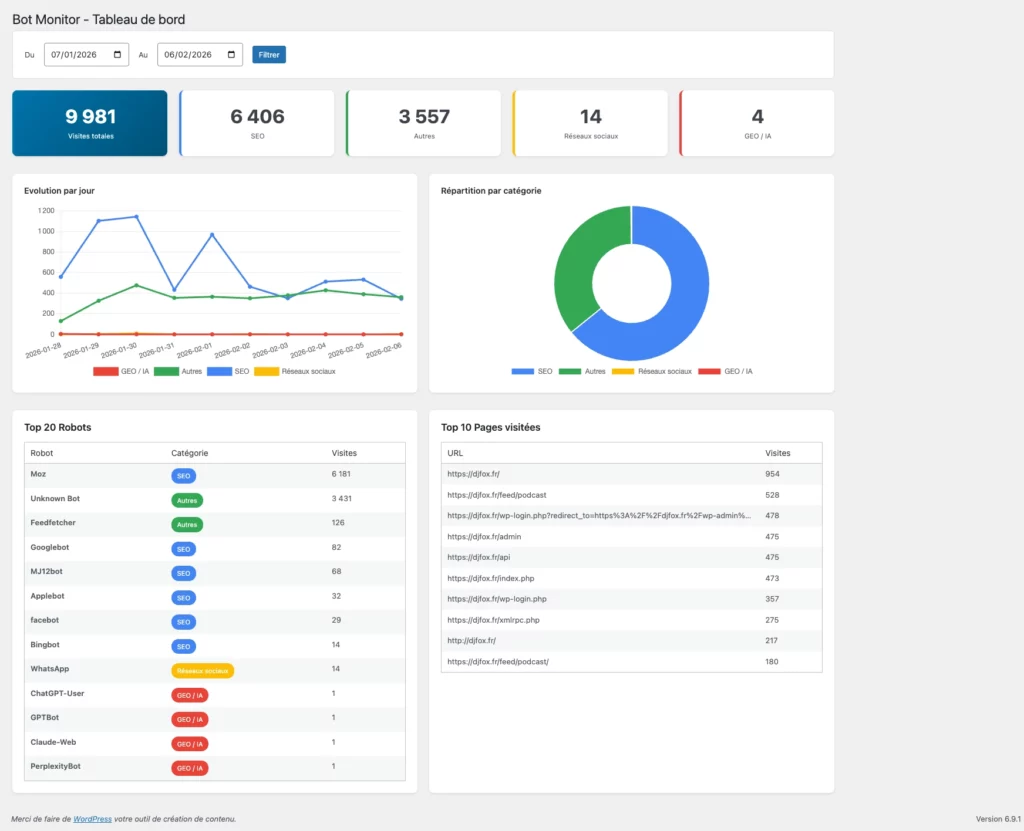Click the https://djfox.fr/api URL row
Screen dimensions: 1024x831
(479, 558)
